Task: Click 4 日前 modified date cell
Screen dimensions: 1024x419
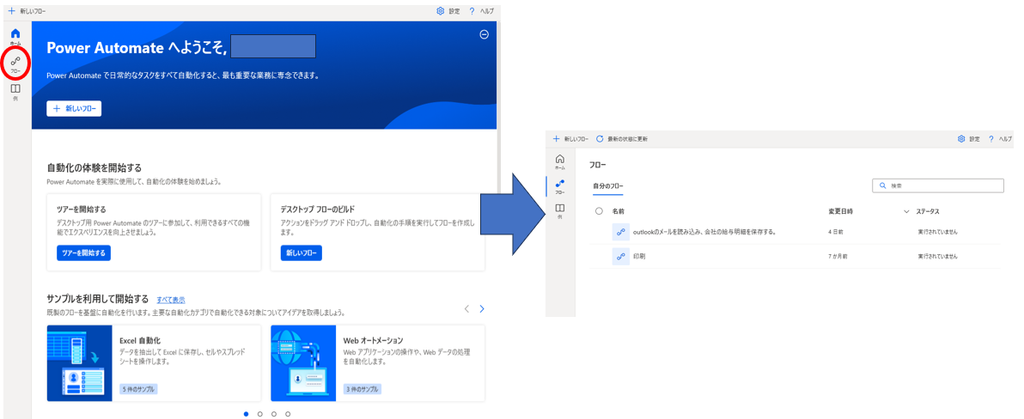Action: point(835,232)
